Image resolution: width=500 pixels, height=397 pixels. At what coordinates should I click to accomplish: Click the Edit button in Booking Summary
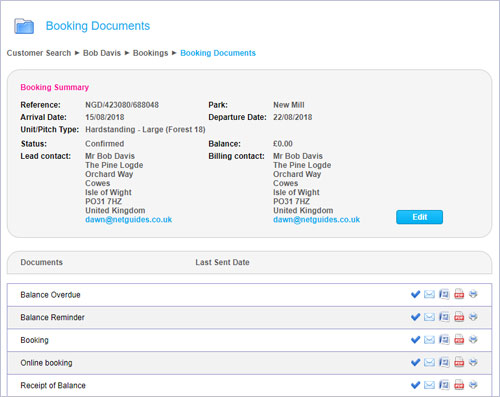[x=419, y=217]
